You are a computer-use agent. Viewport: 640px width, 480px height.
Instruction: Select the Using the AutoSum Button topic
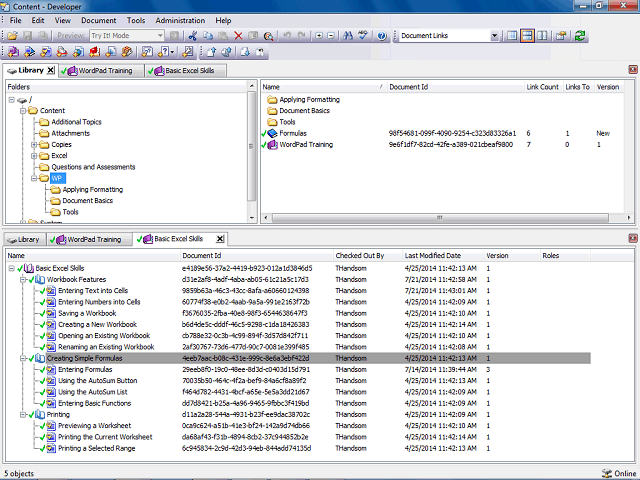point(98,381)
